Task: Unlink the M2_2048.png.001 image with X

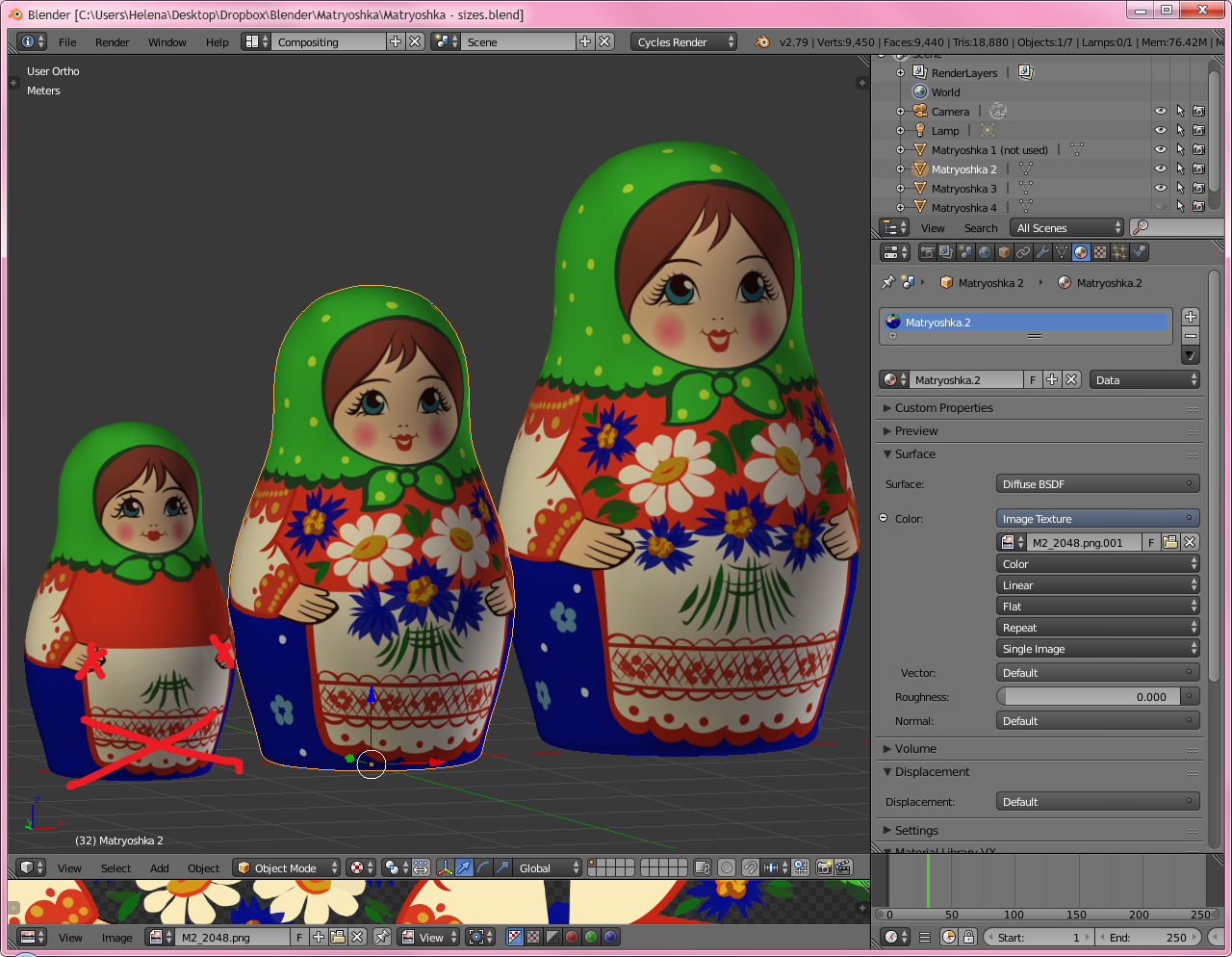Action: 1190,542
